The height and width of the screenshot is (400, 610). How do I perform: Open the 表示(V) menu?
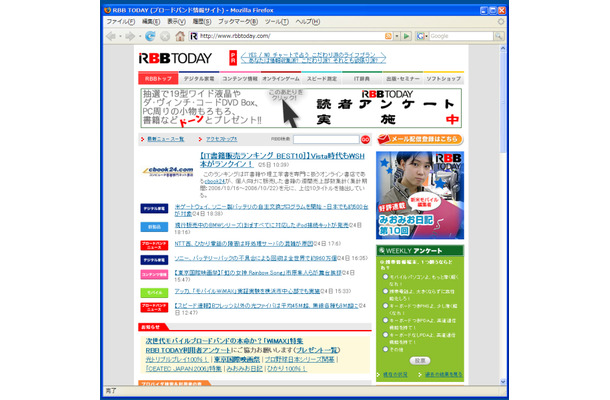click(x=176, y=22)
